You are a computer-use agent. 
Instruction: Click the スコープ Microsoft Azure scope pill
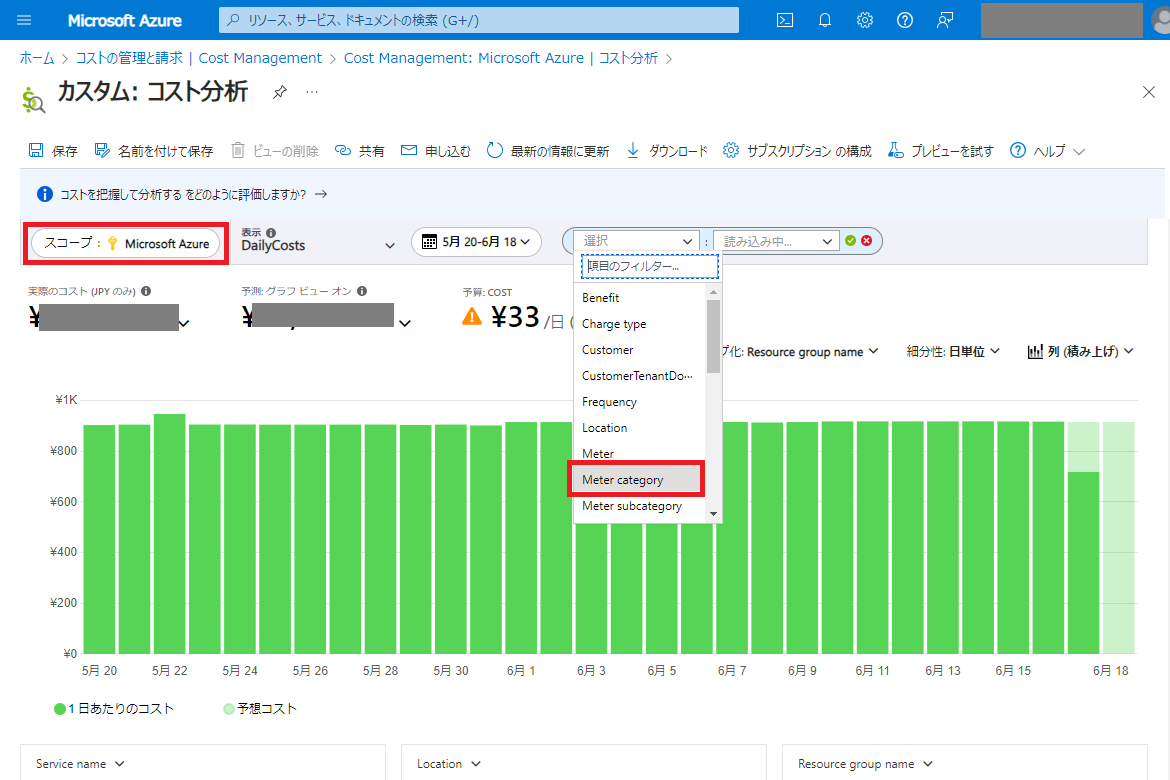(126, 243)
